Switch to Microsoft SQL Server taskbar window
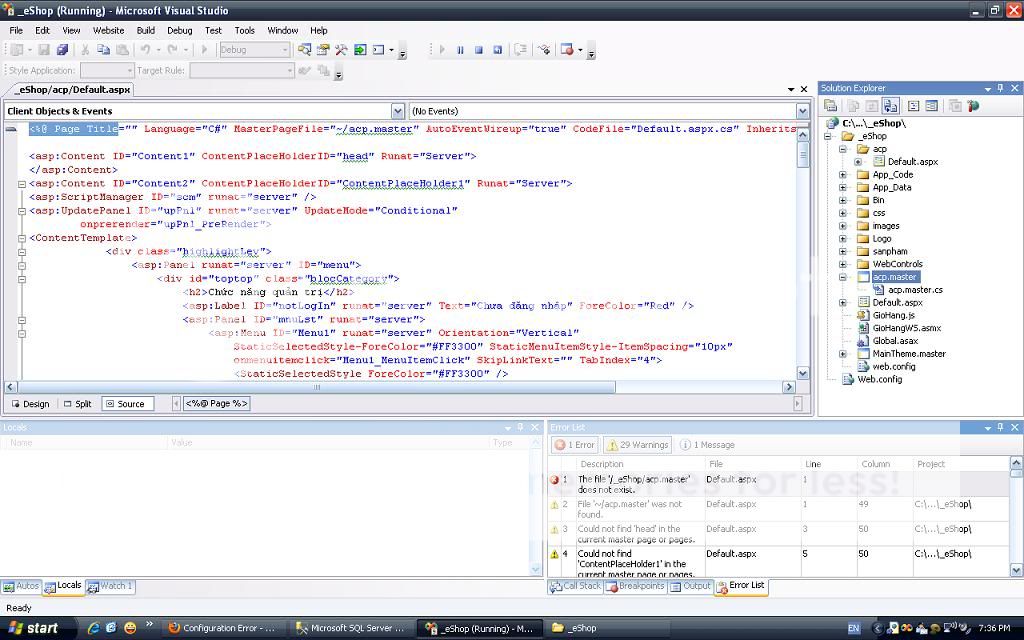 (x=351, y=628)
